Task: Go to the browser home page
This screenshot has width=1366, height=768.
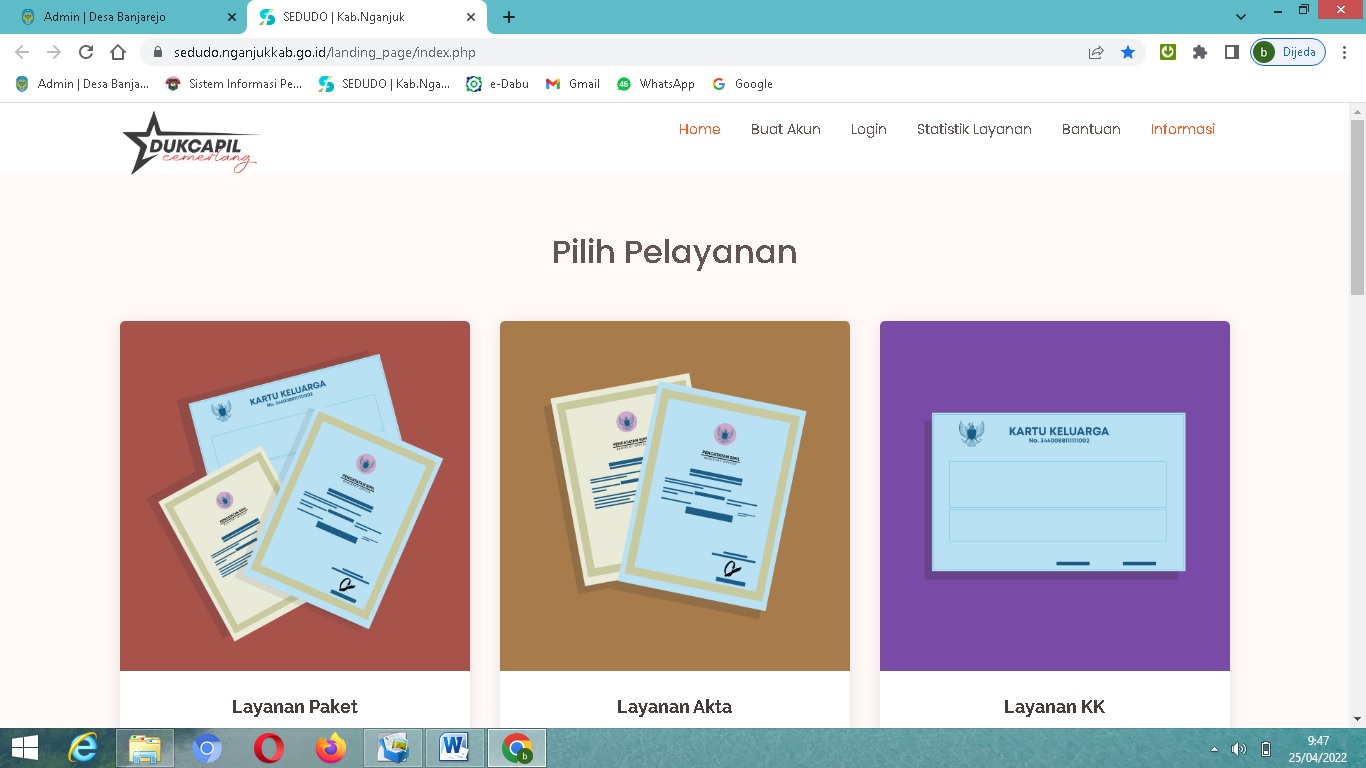Action: click(x=118, y=52)
